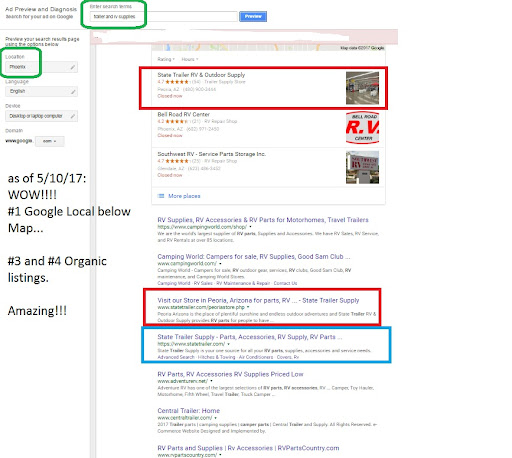The height and width of the screenshot is (458, 512).
Task: Open Central Trailer: Home result
Action: (x=188, y=411)
